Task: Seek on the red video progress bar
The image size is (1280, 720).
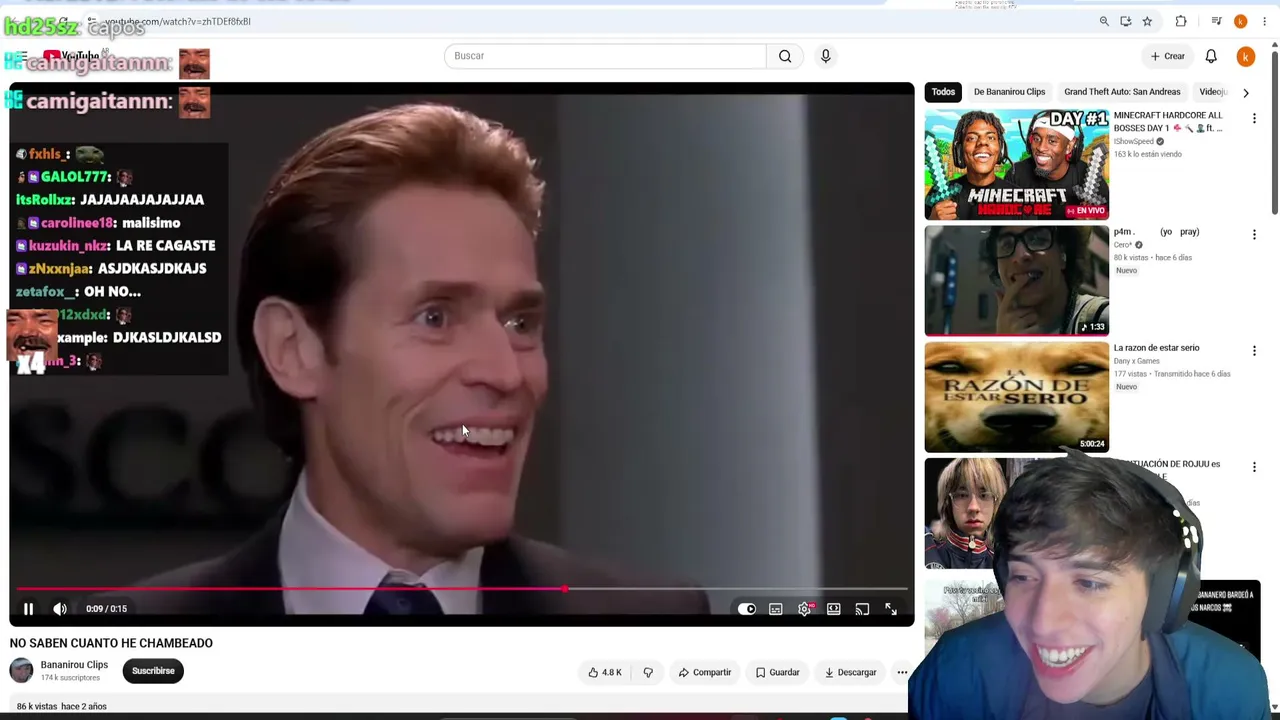Action: [x=462, y=589]
